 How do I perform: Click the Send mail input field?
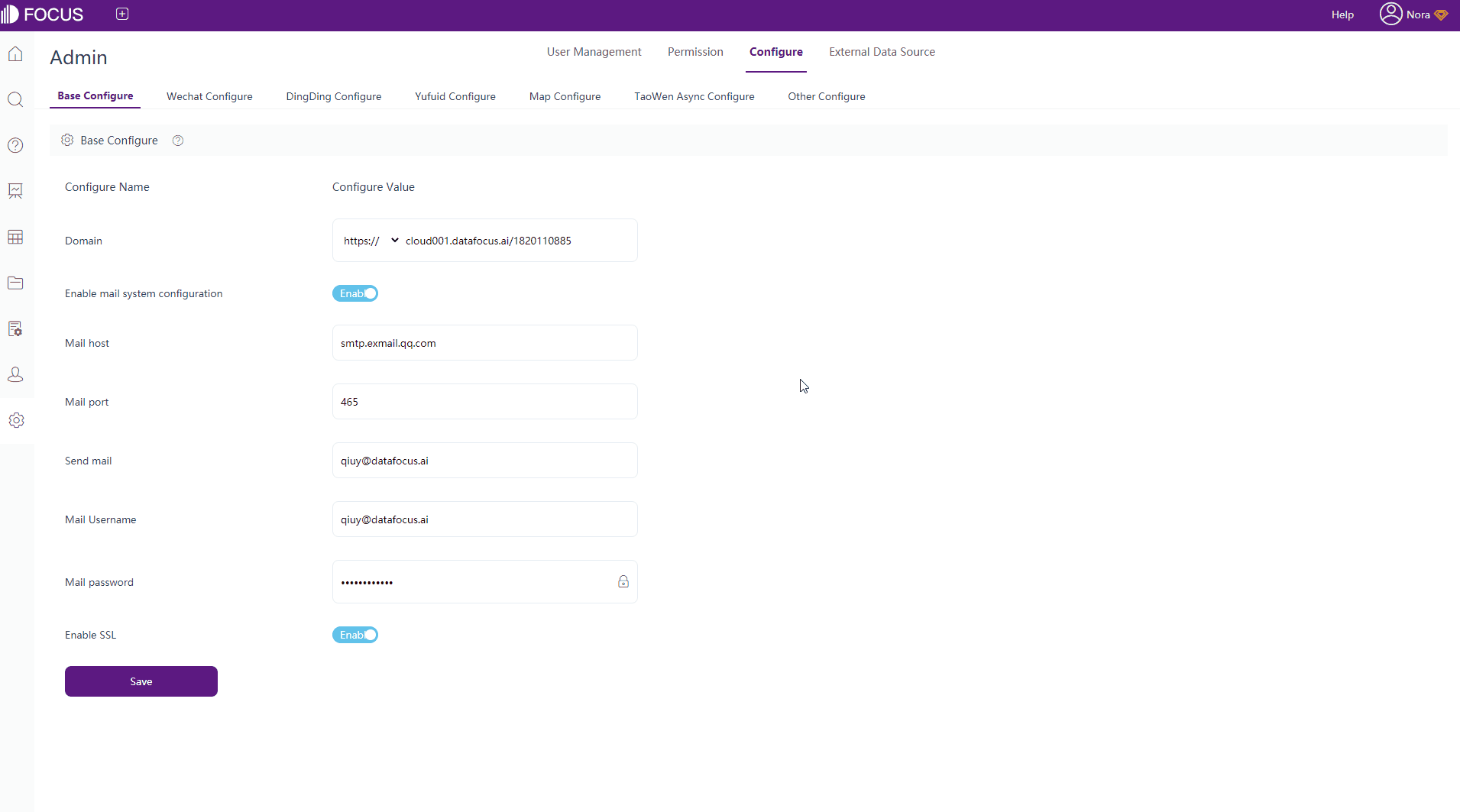pyautogui.click(x=485, y=461)
